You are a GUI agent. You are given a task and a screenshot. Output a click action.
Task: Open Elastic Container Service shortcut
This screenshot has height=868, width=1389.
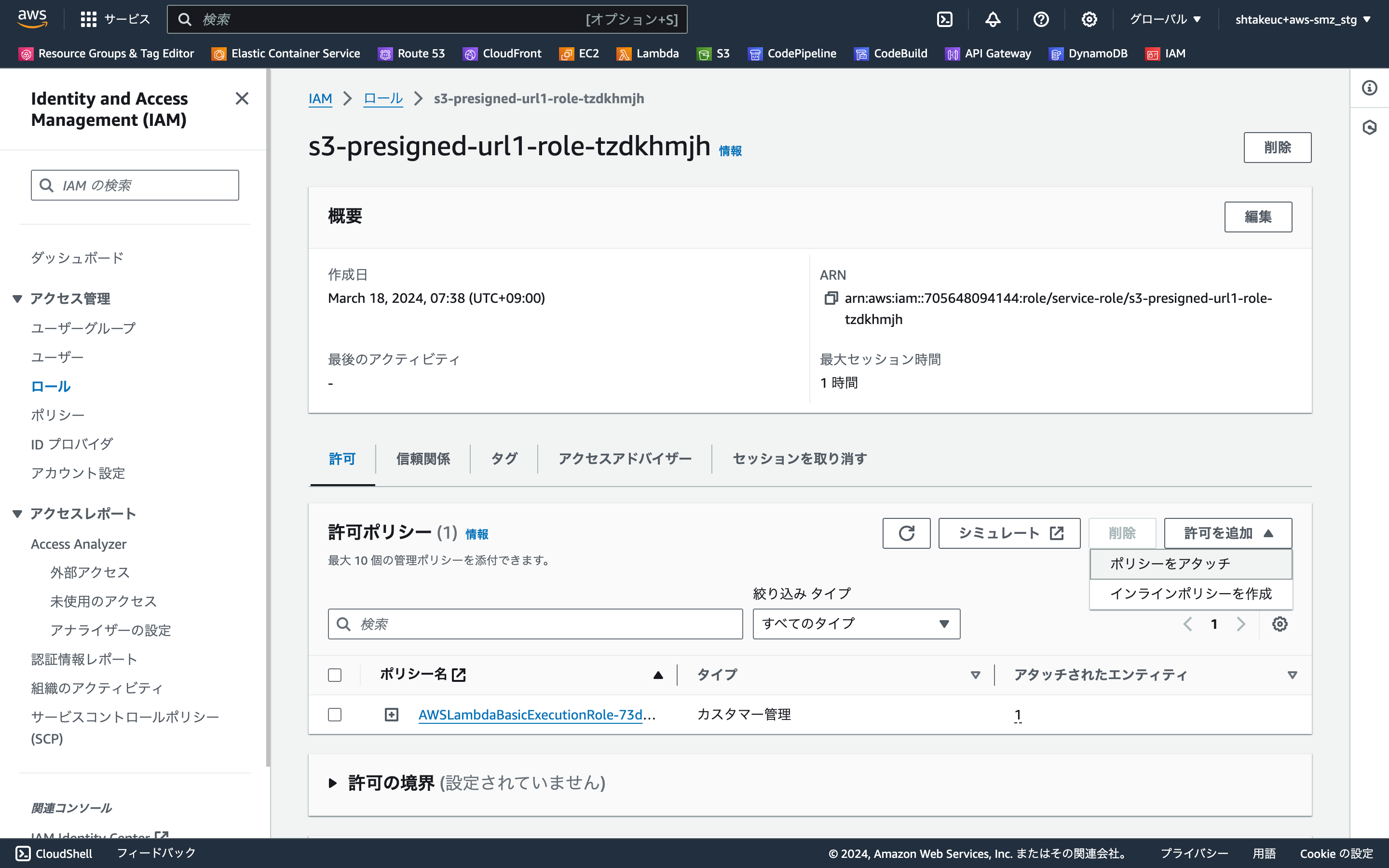pyautogui.click(x=286, y=54)
